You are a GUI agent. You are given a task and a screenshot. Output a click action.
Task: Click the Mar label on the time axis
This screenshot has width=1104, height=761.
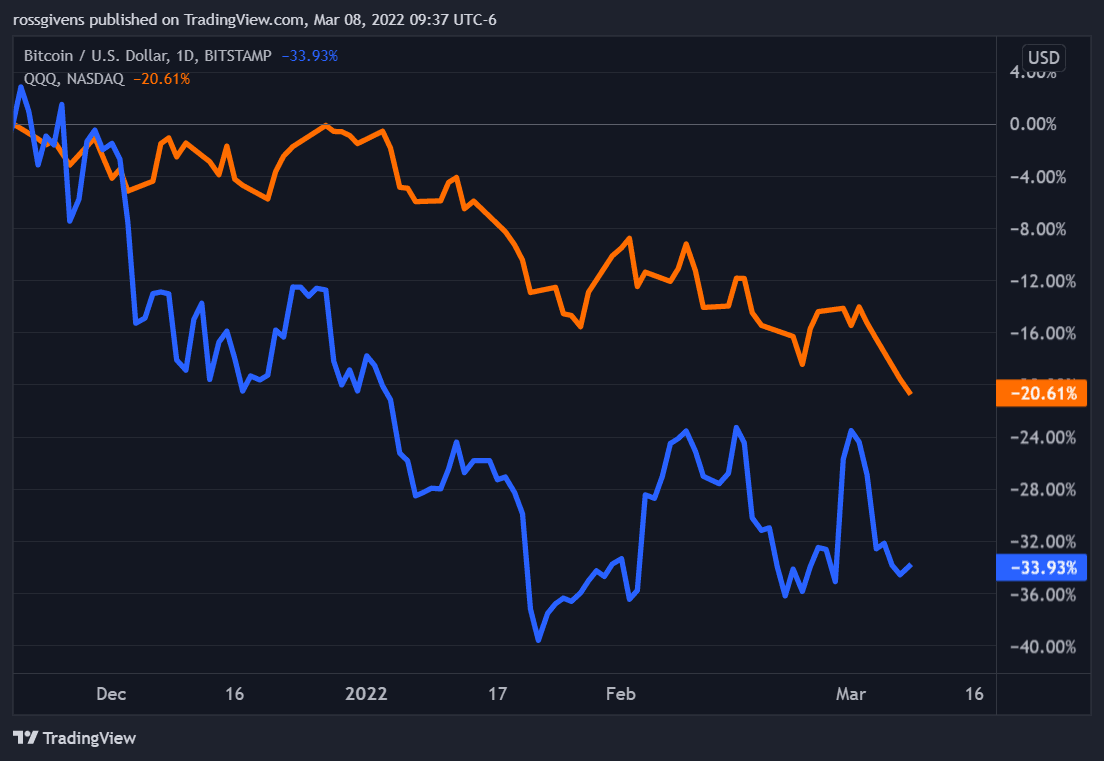click(851, 694)
